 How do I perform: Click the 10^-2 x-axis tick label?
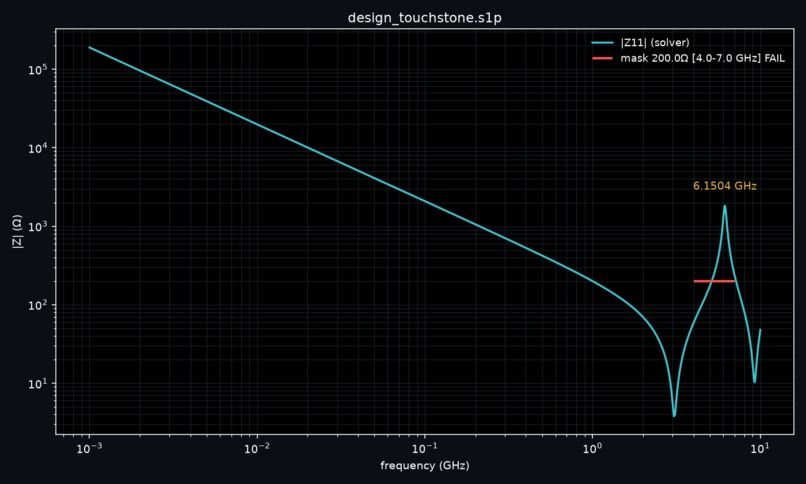point(257,448)
